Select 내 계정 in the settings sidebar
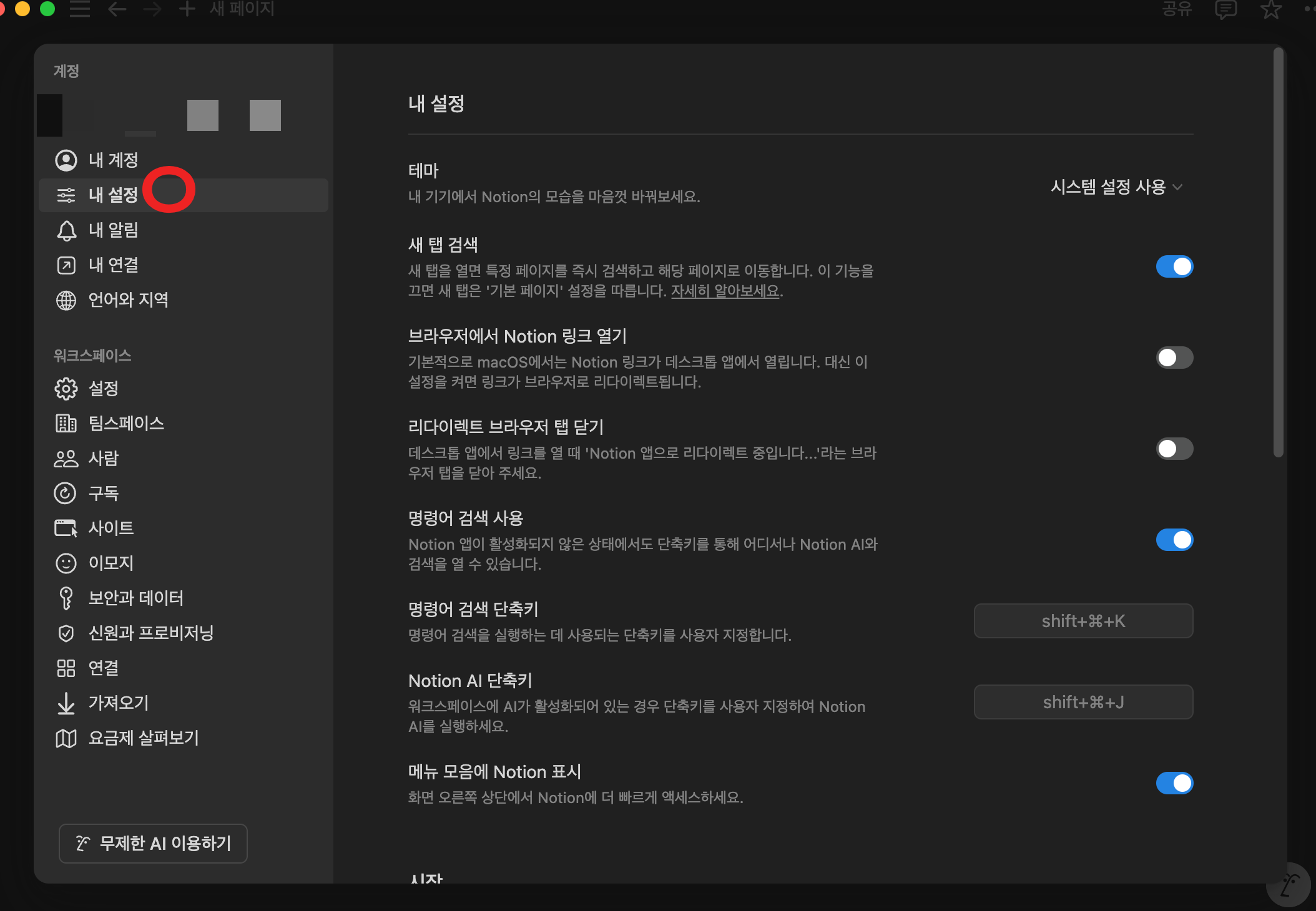Image resolution: width=1316 pixels, height=911 pixels. (x=113, y=160)
